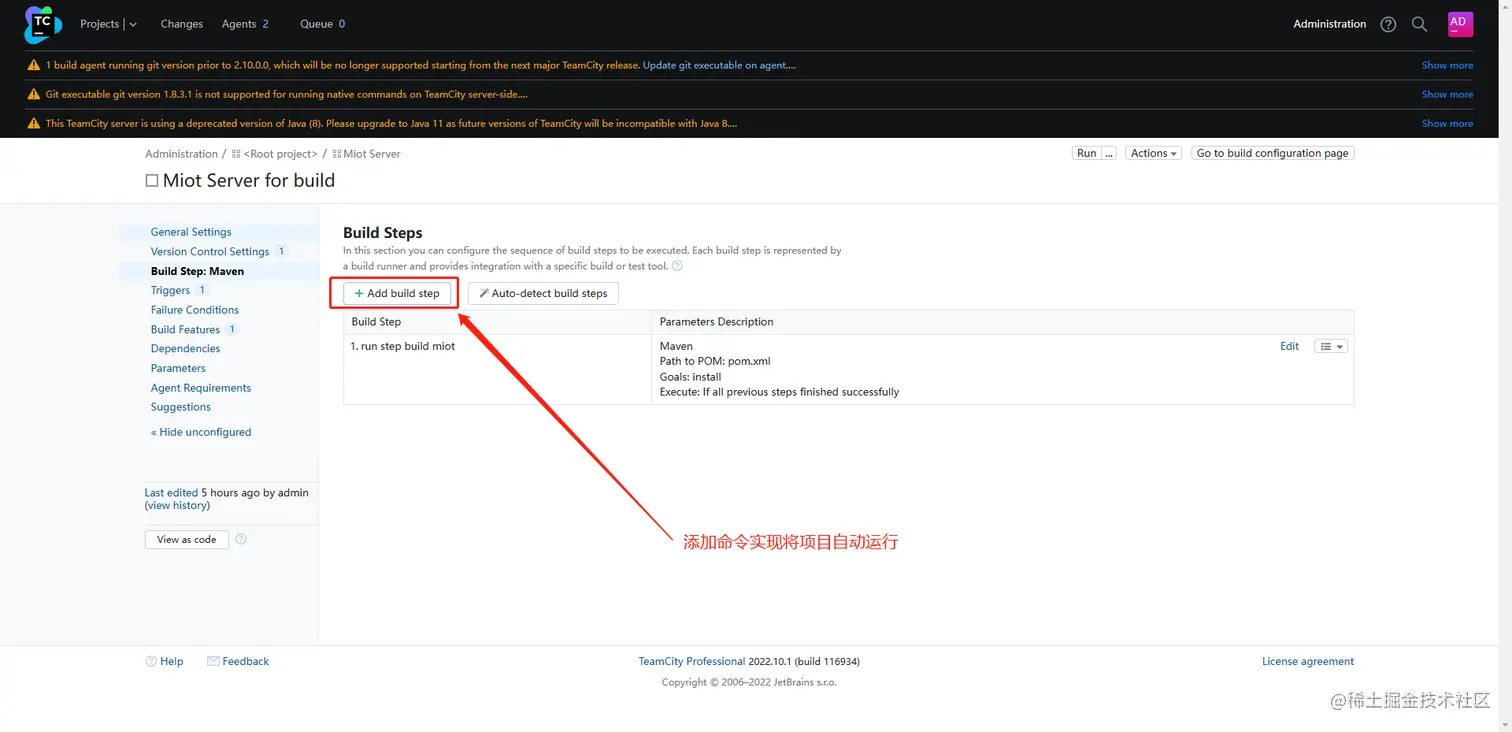Open the AD user avatar menu
The image size is (1512, 732).
tap(1460, 24)
